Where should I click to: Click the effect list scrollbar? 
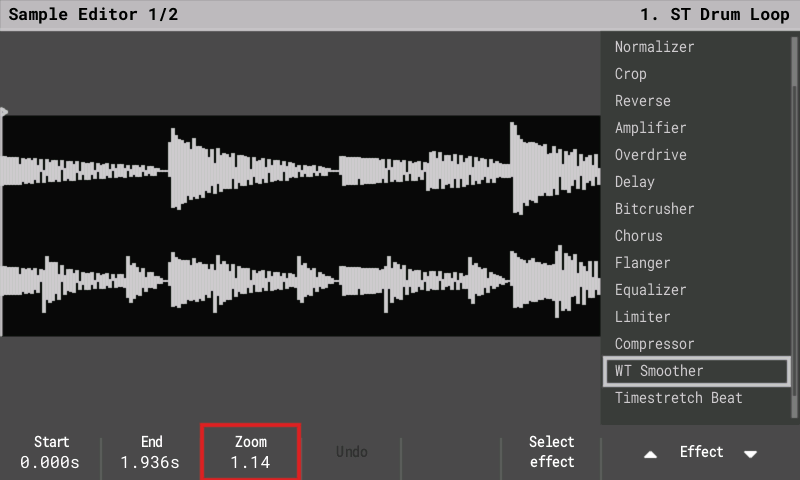[793, 227]
